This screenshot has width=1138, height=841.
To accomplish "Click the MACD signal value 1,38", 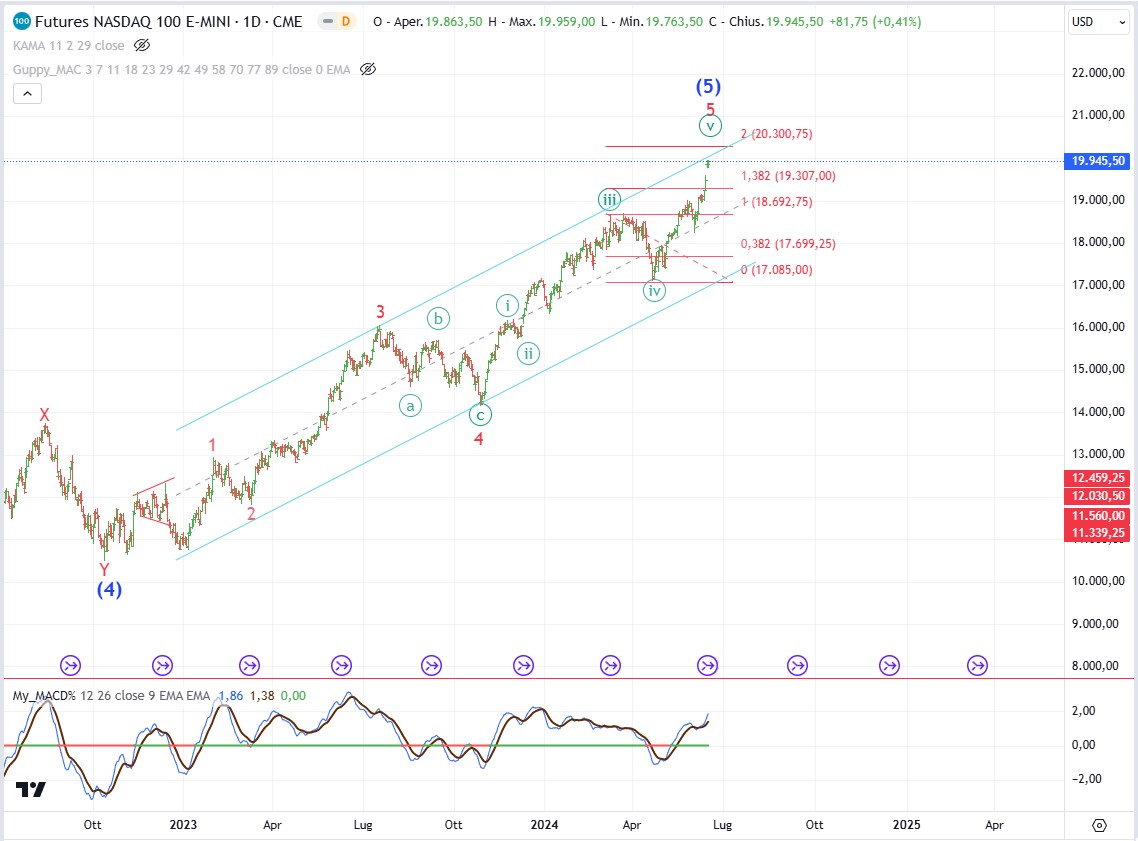I will point(262,695).
